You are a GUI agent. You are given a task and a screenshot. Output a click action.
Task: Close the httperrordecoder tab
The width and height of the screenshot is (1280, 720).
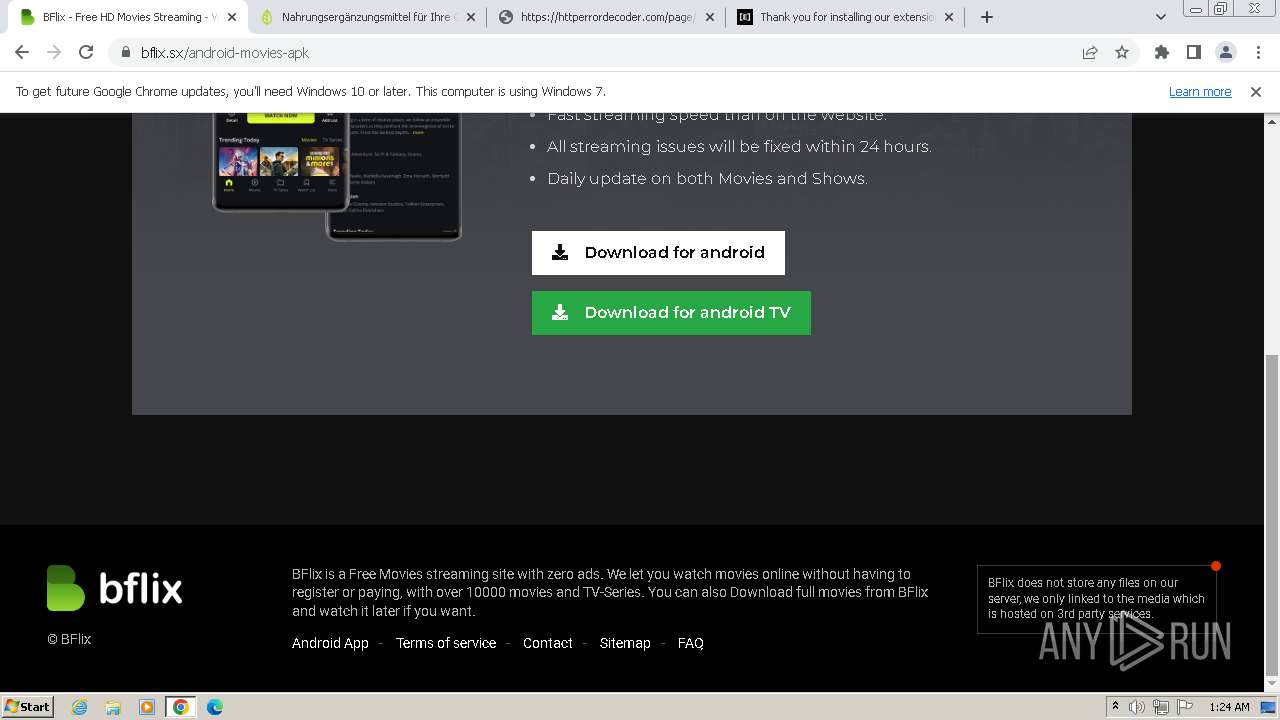tap(710, 17)
